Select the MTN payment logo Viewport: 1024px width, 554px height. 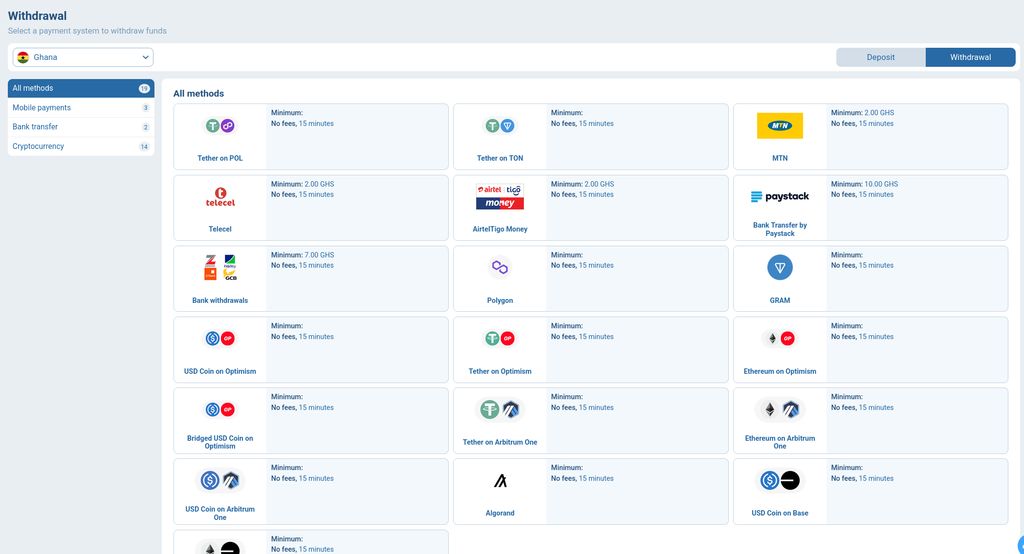(779, 125)
